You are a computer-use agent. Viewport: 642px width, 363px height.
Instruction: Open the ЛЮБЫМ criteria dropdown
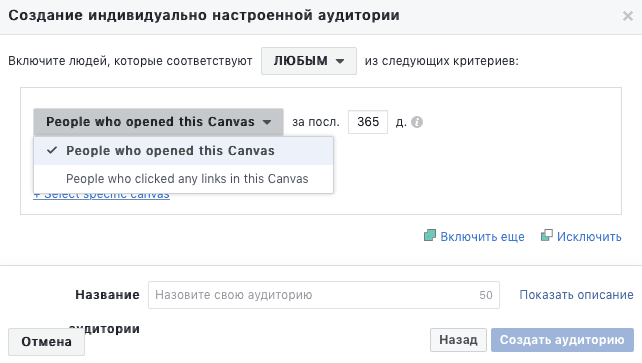[309, 61]
